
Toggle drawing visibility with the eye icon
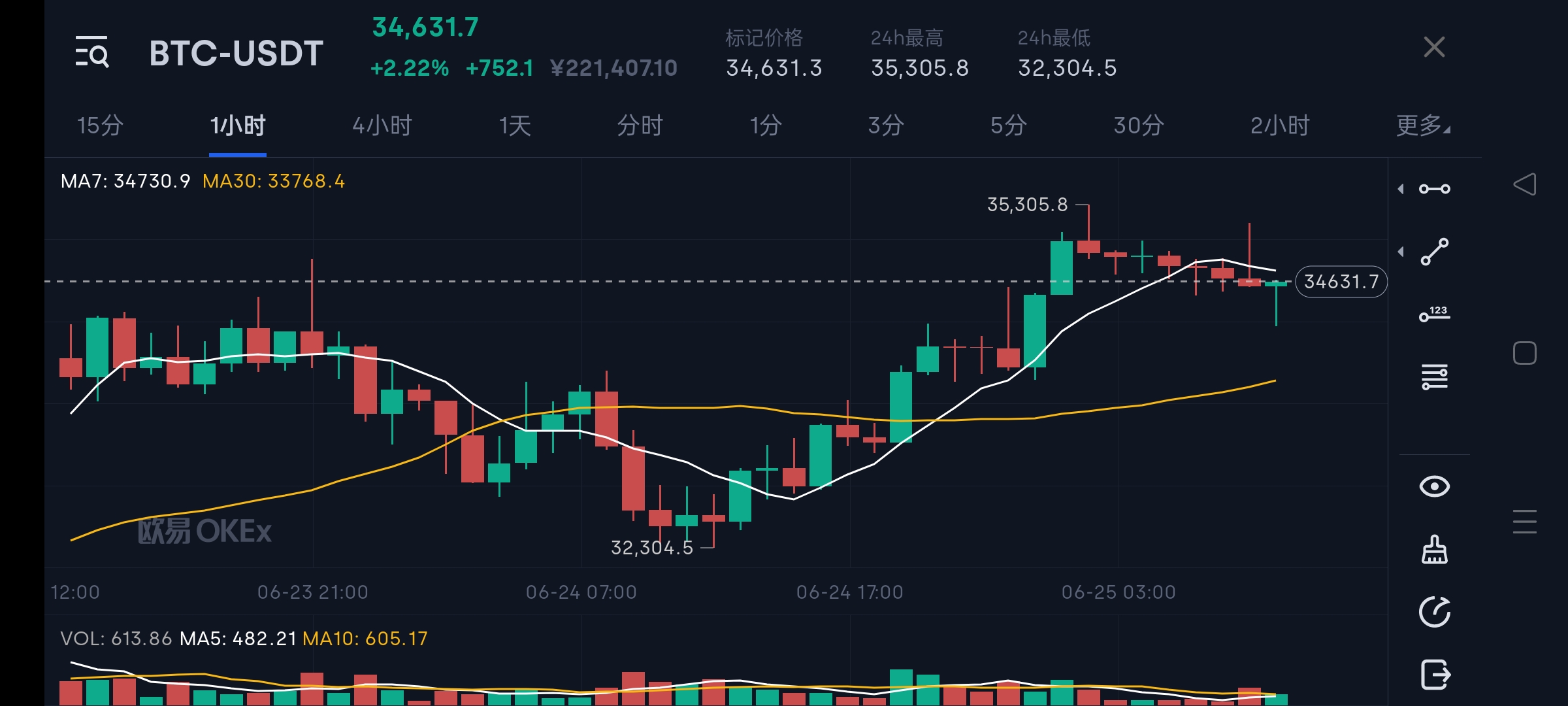(x=1435, y=486)
